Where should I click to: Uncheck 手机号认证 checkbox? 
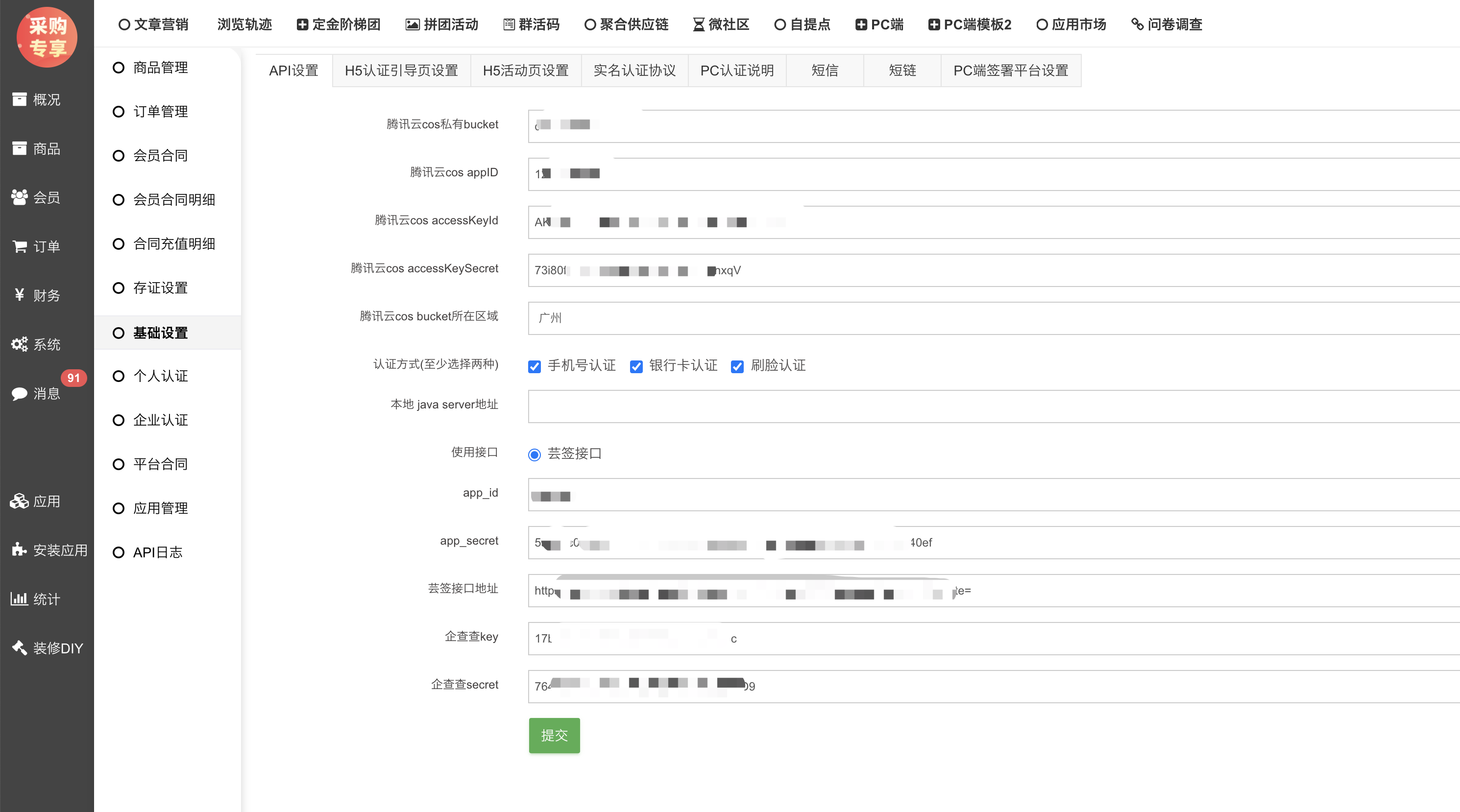coord(535,367)
